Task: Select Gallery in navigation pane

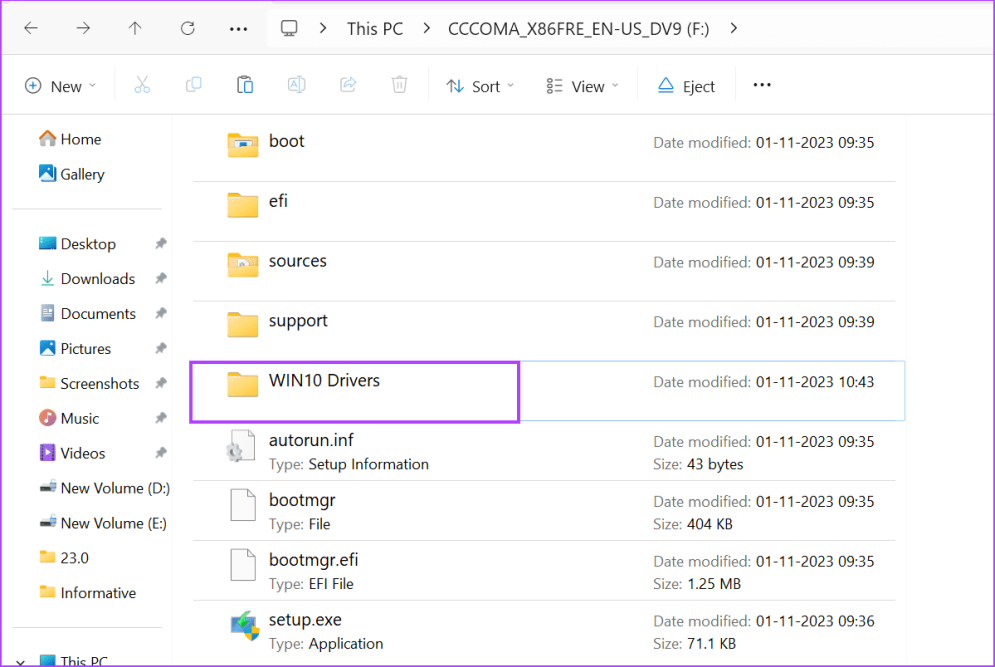Action: pyautogui.click(x=82, y=174)
